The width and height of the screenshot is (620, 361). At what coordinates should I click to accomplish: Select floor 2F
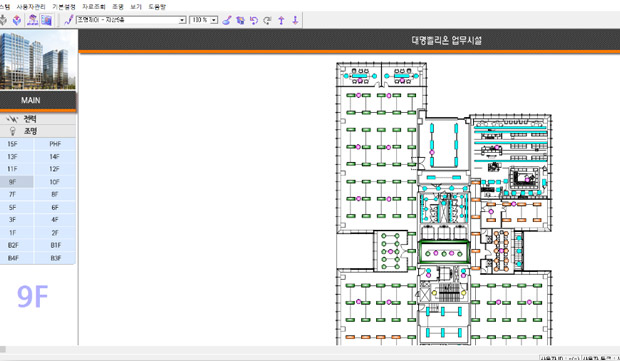coord(55,232)
